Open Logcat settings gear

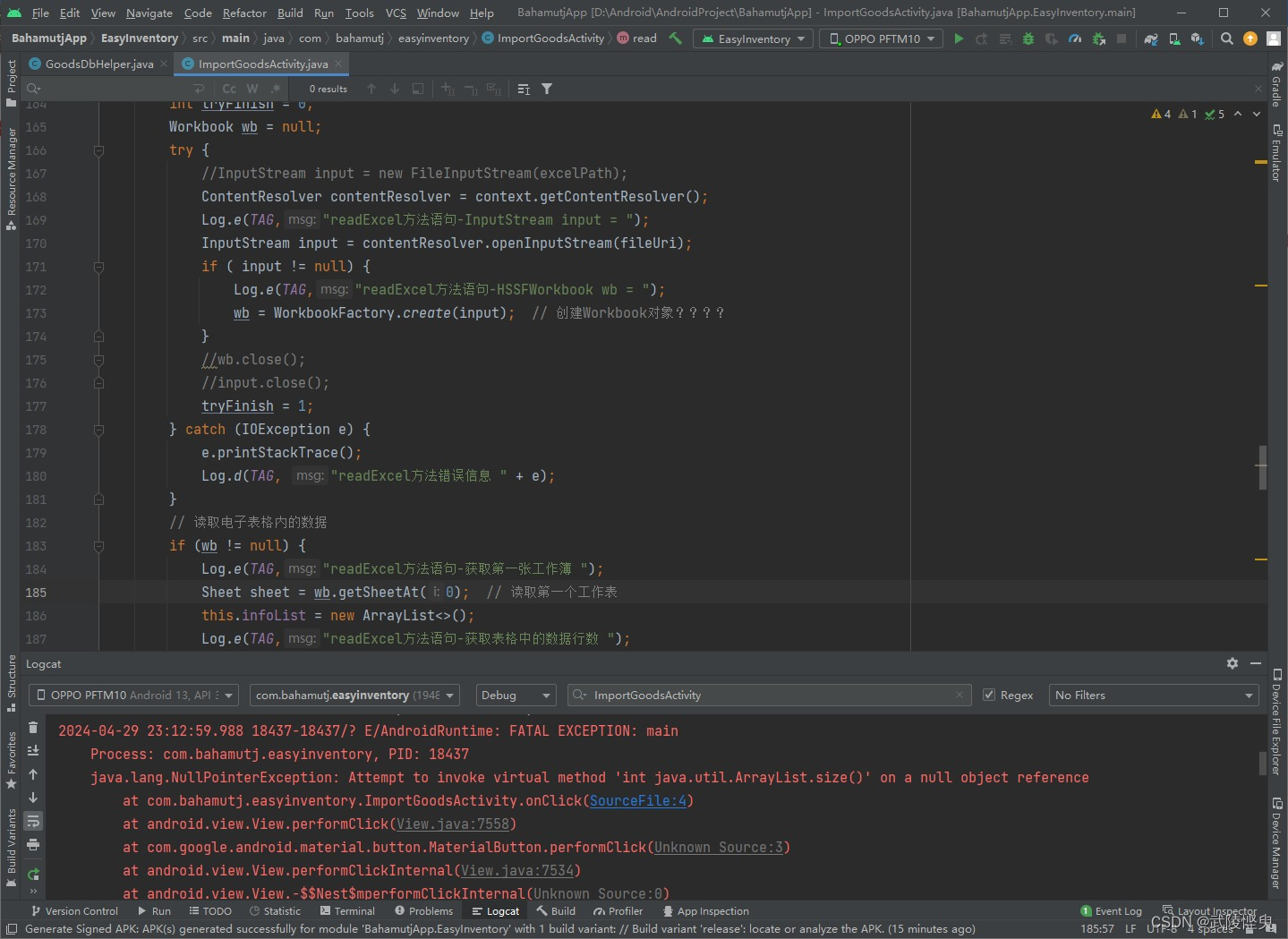[1233, 663]
